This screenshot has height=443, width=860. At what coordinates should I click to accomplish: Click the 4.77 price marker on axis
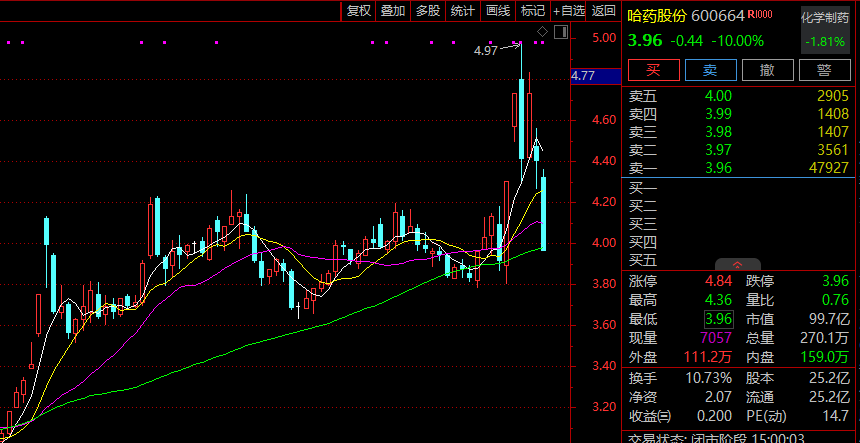coord(596,76)
